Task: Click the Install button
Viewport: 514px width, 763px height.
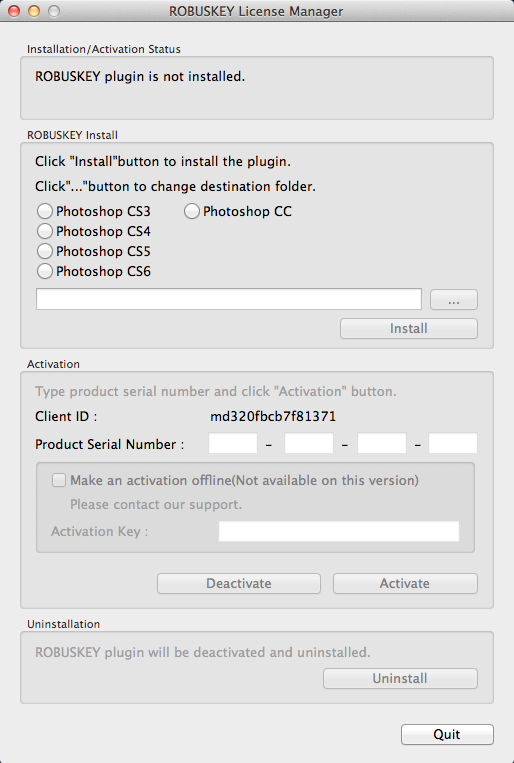Action: (409, 328)
